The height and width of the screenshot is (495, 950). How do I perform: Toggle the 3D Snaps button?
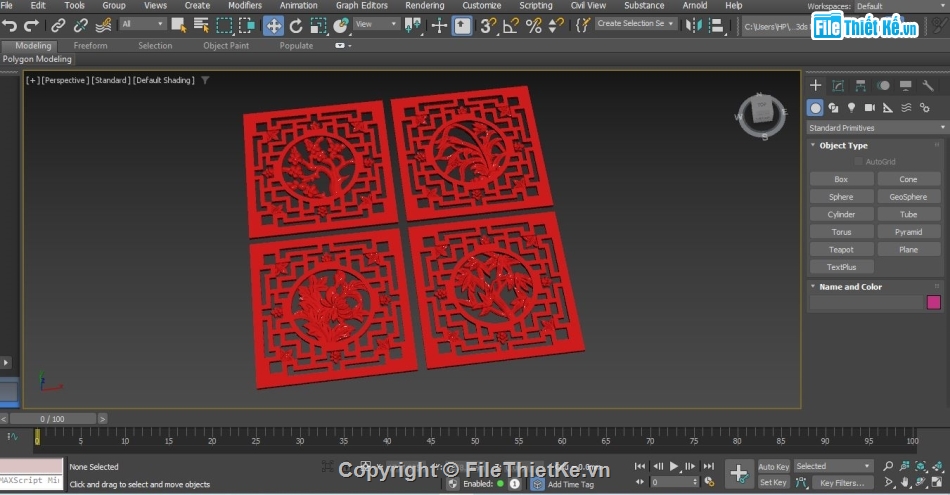click(x=488, y=25)
